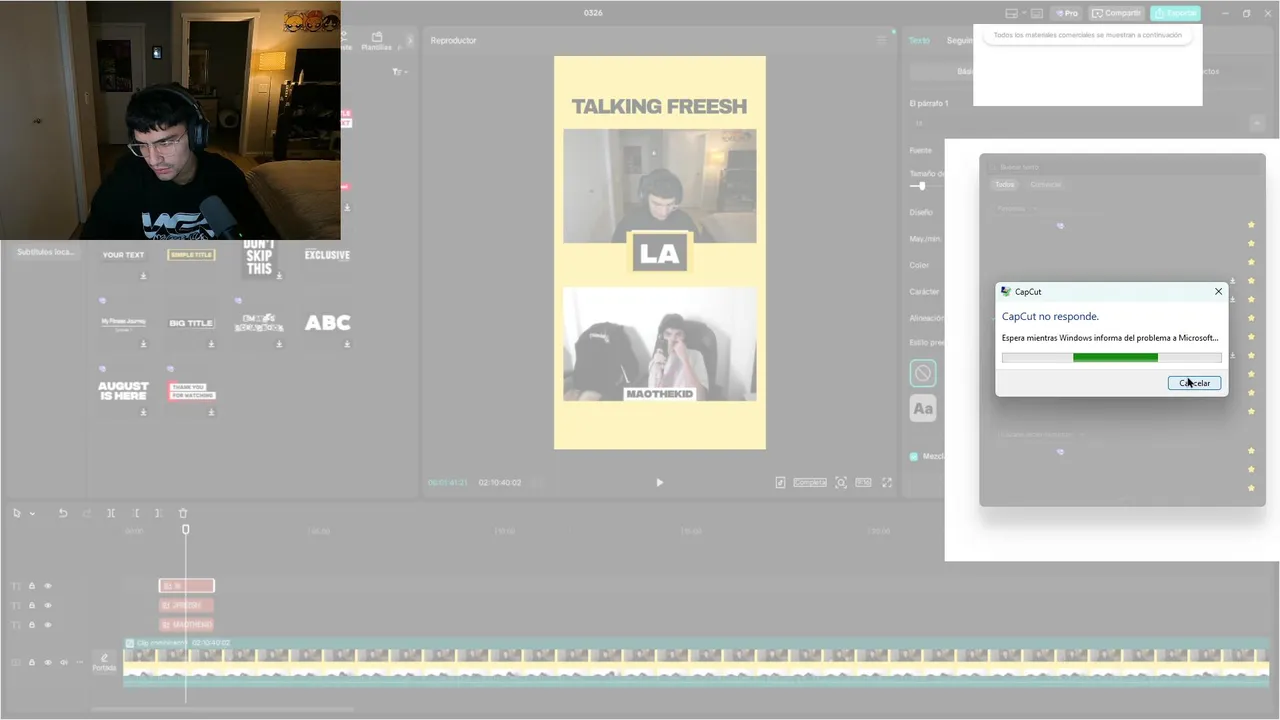Select the SIMPLE TITLE text template
Screen dimensions: 1280x720
[x=191, y=255]
